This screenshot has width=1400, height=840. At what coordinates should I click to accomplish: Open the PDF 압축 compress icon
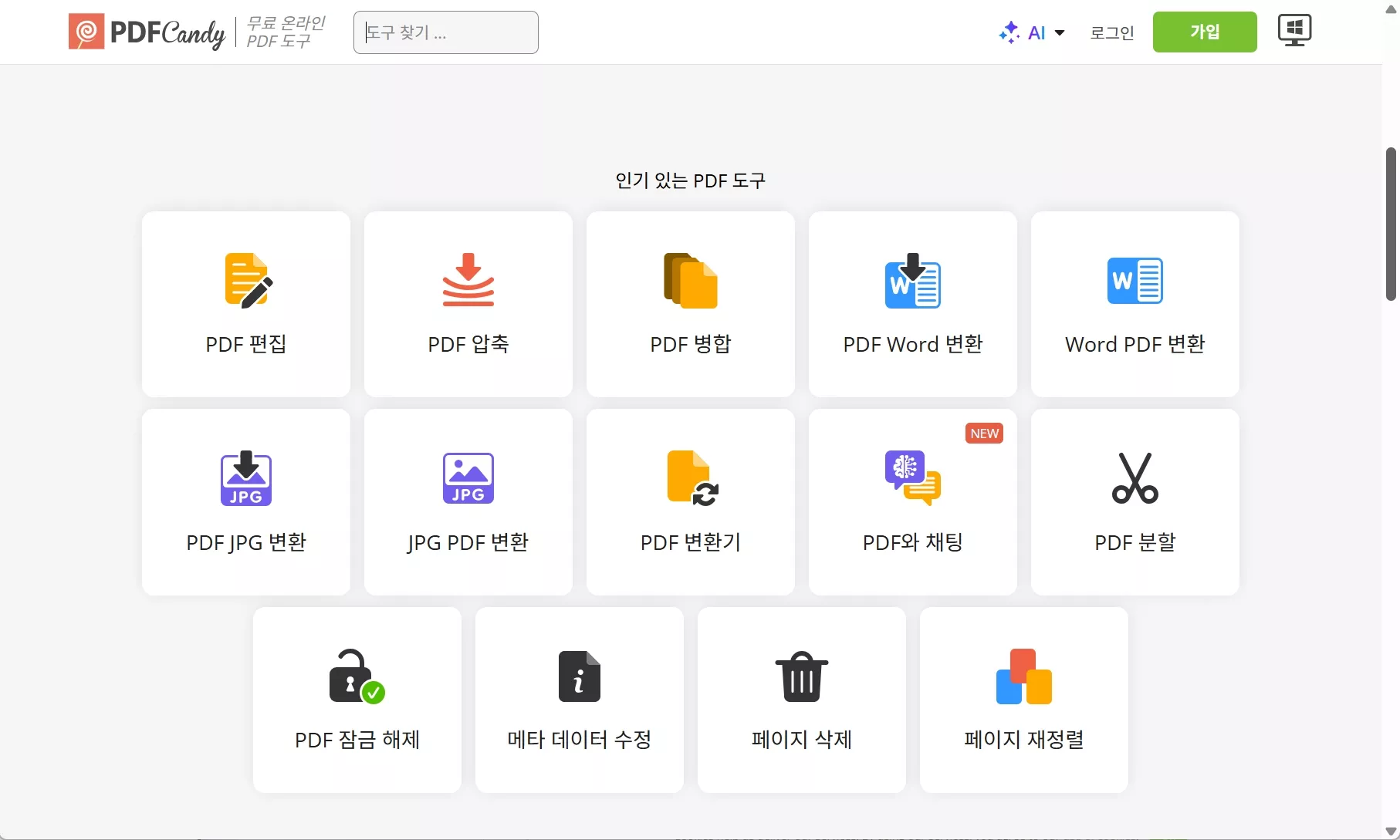click(x=468, y=279)
